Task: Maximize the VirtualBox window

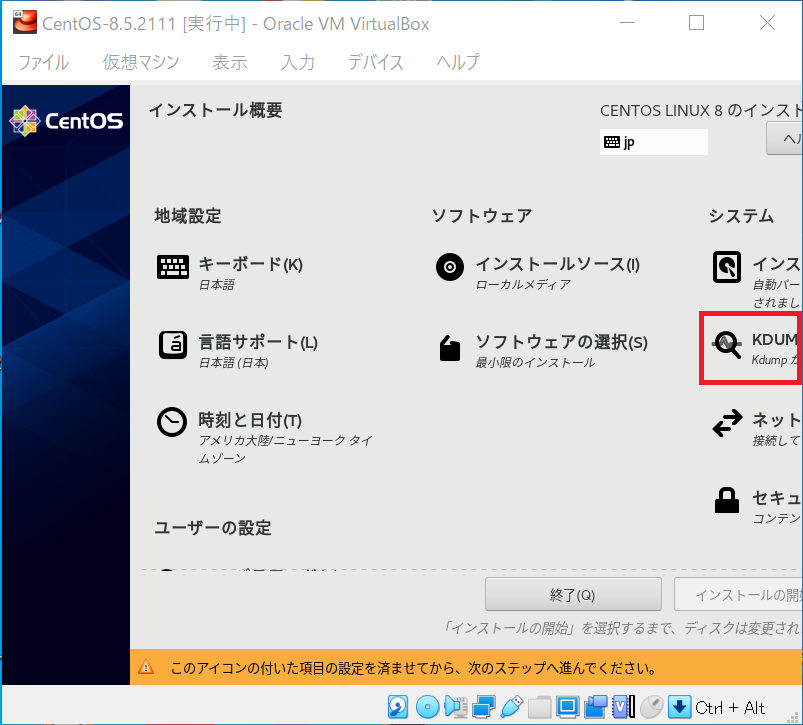Action: (696, 23)
